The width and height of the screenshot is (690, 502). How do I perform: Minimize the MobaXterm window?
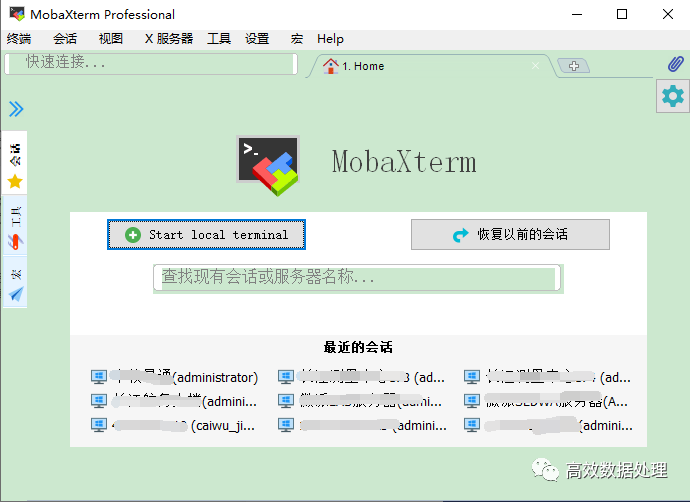pyautogui.click(x=577, y=15)
